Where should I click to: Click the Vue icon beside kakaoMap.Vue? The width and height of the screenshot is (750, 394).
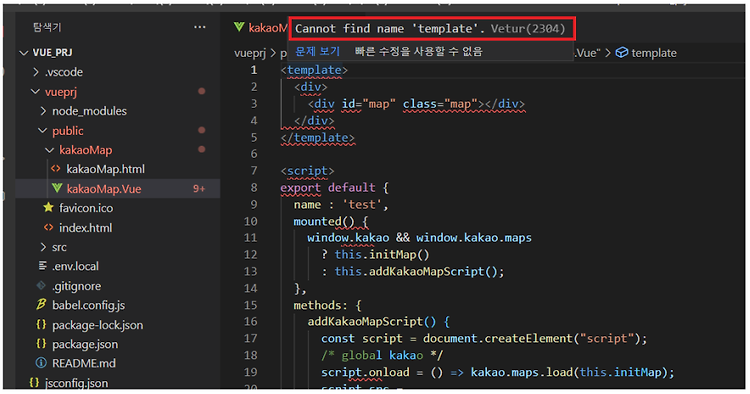pos(57,188)
